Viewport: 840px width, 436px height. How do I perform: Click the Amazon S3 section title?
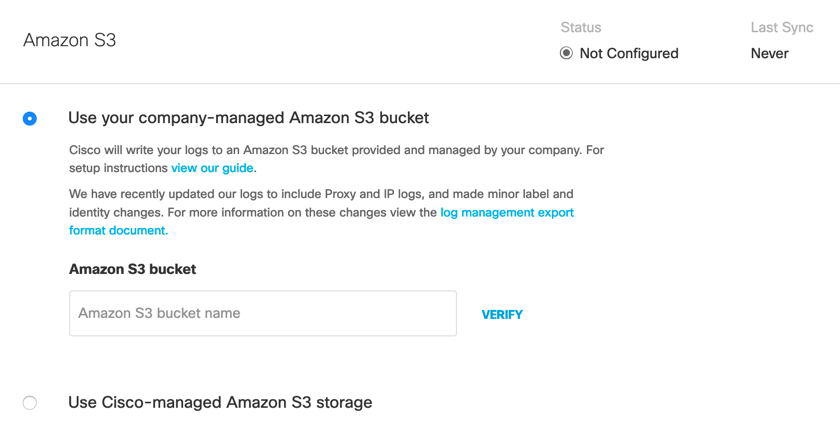69,41
